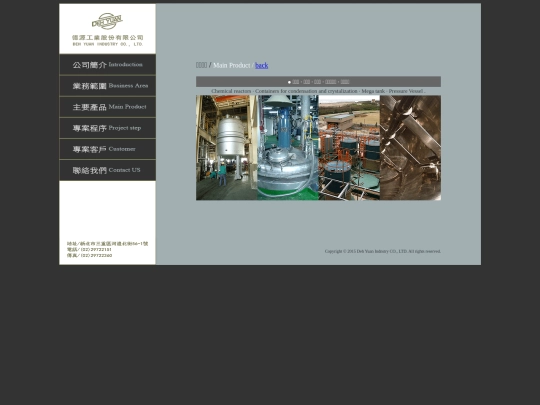Image resolution: width=540 pixels, height=405 pixels.
Task: Click the fax number line (02) 29722260
Action: tap(90, 255)
